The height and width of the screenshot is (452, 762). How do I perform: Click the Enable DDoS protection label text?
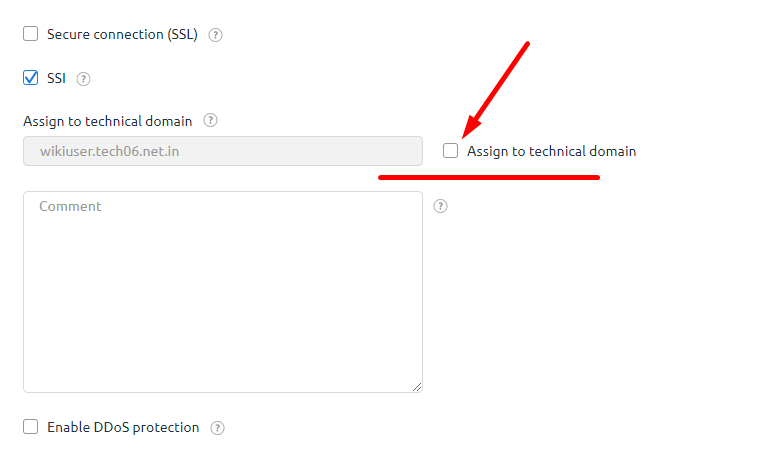123,427
